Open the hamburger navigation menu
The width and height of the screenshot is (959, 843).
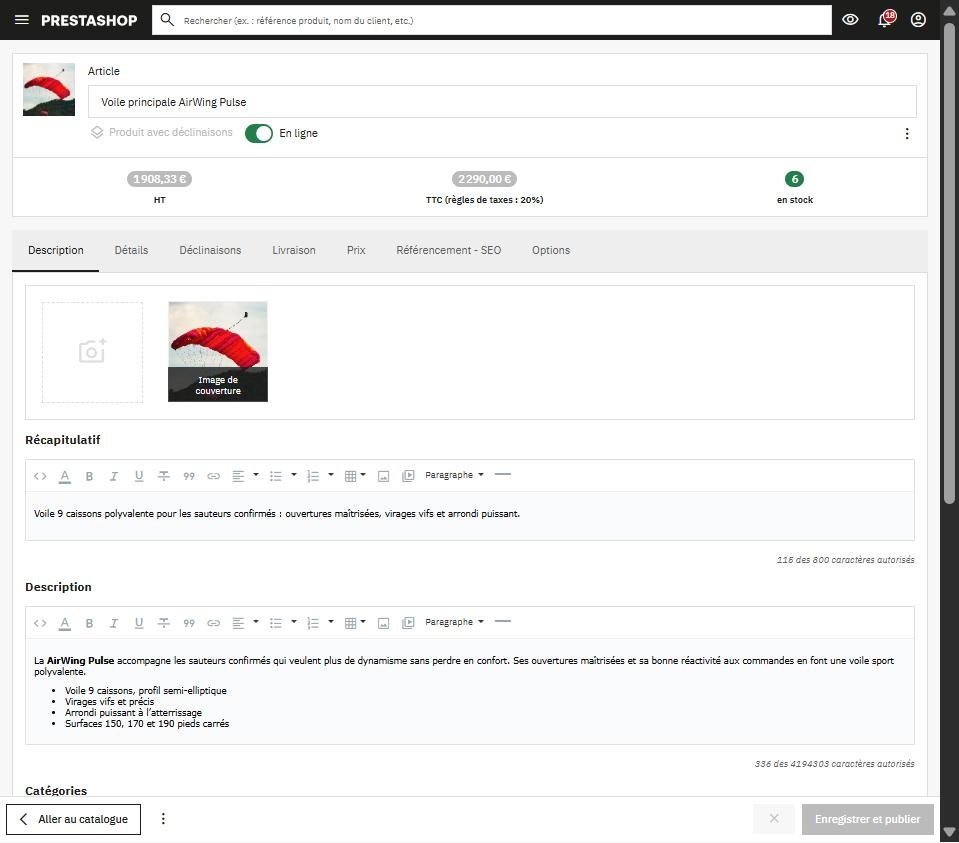tap(21, 20)
